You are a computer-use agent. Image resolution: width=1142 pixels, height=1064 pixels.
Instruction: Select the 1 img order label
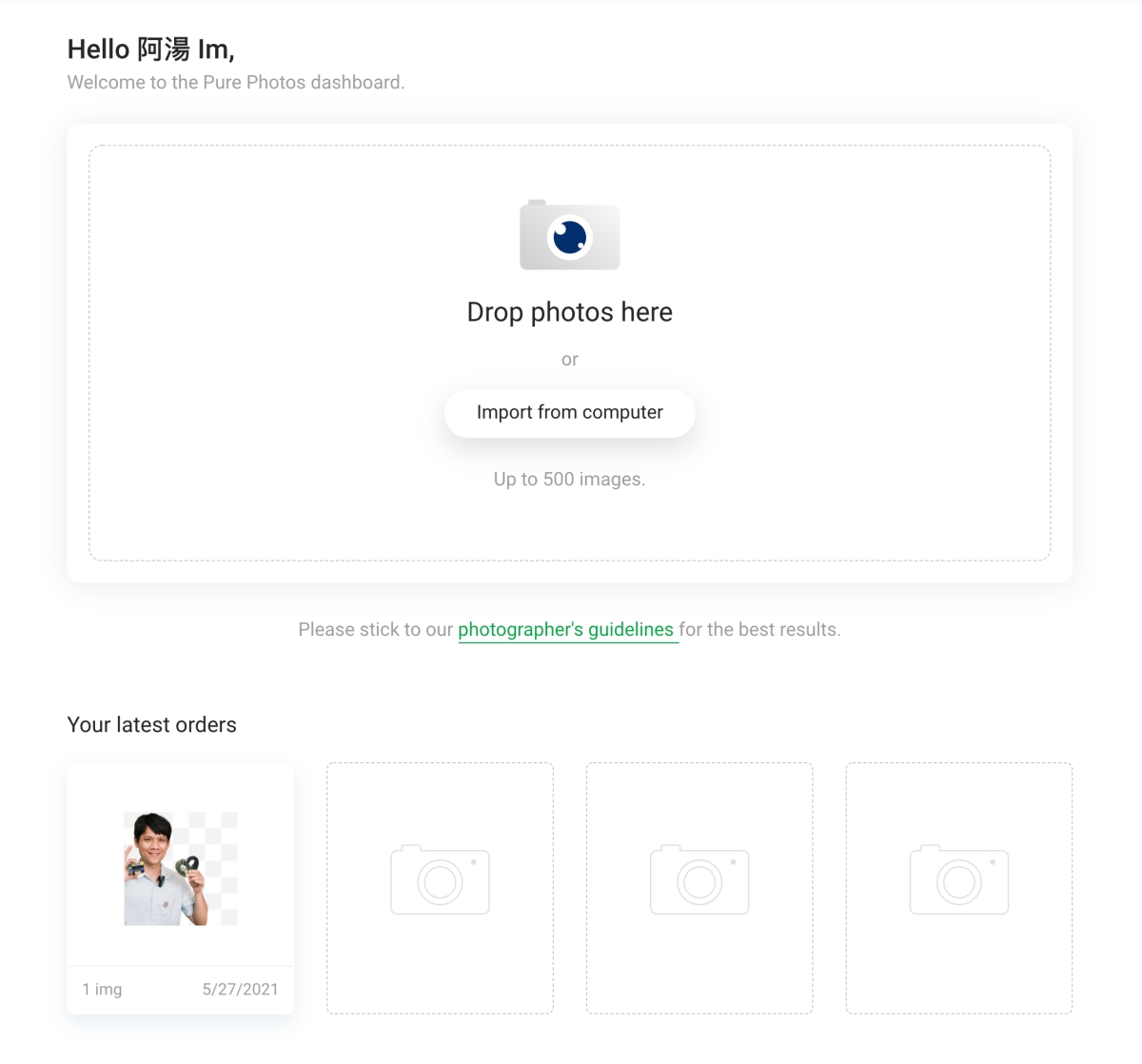tap(102, 990)
